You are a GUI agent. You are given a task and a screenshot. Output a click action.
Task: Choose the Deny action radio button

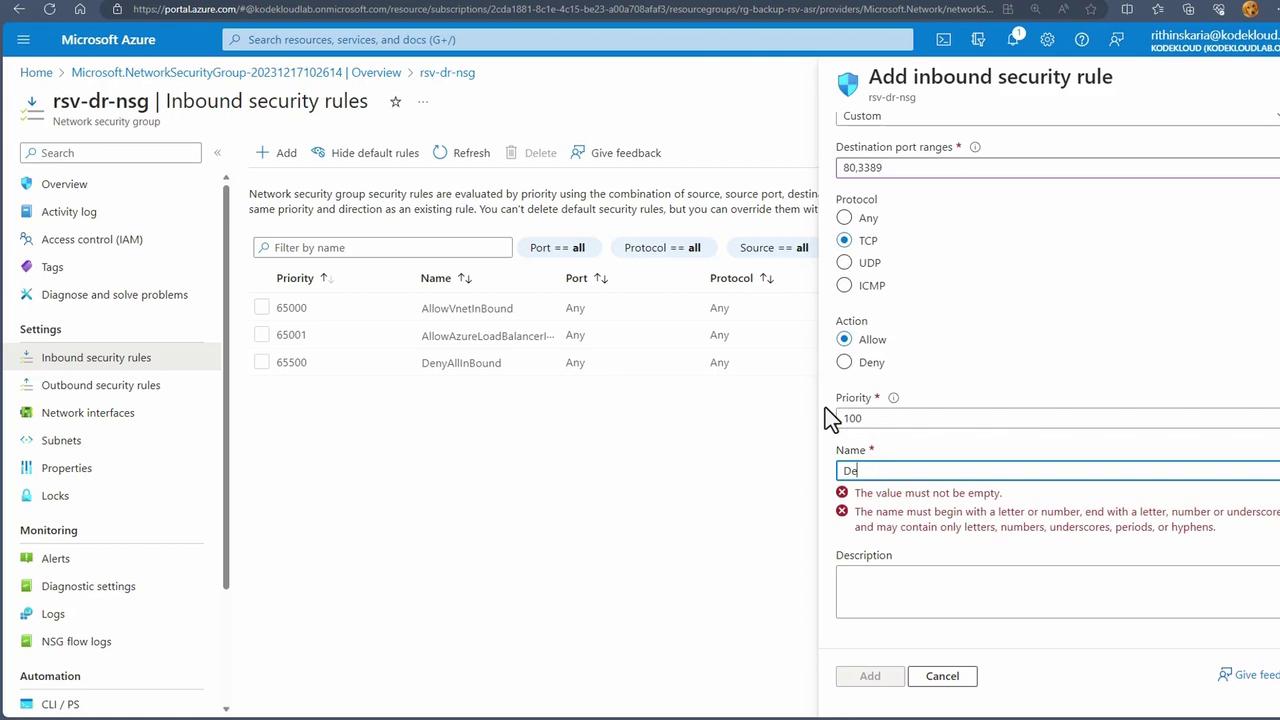(x=845, y=362)
